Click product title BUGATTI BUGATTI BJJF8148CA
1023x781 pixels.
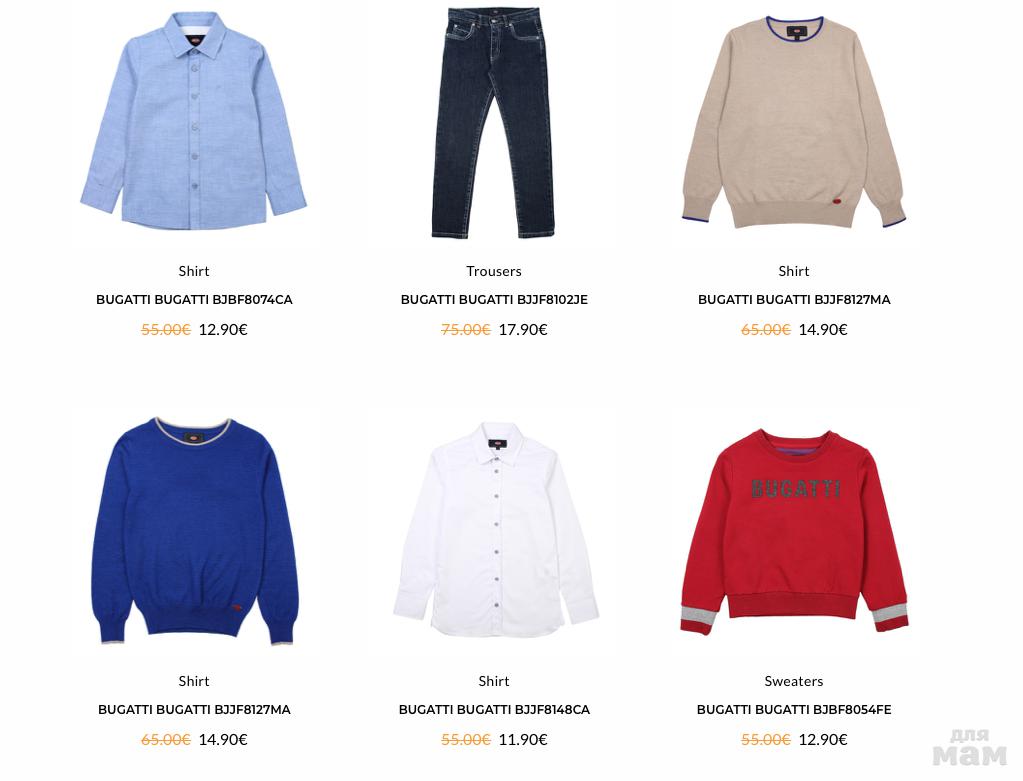click(494, 709)
